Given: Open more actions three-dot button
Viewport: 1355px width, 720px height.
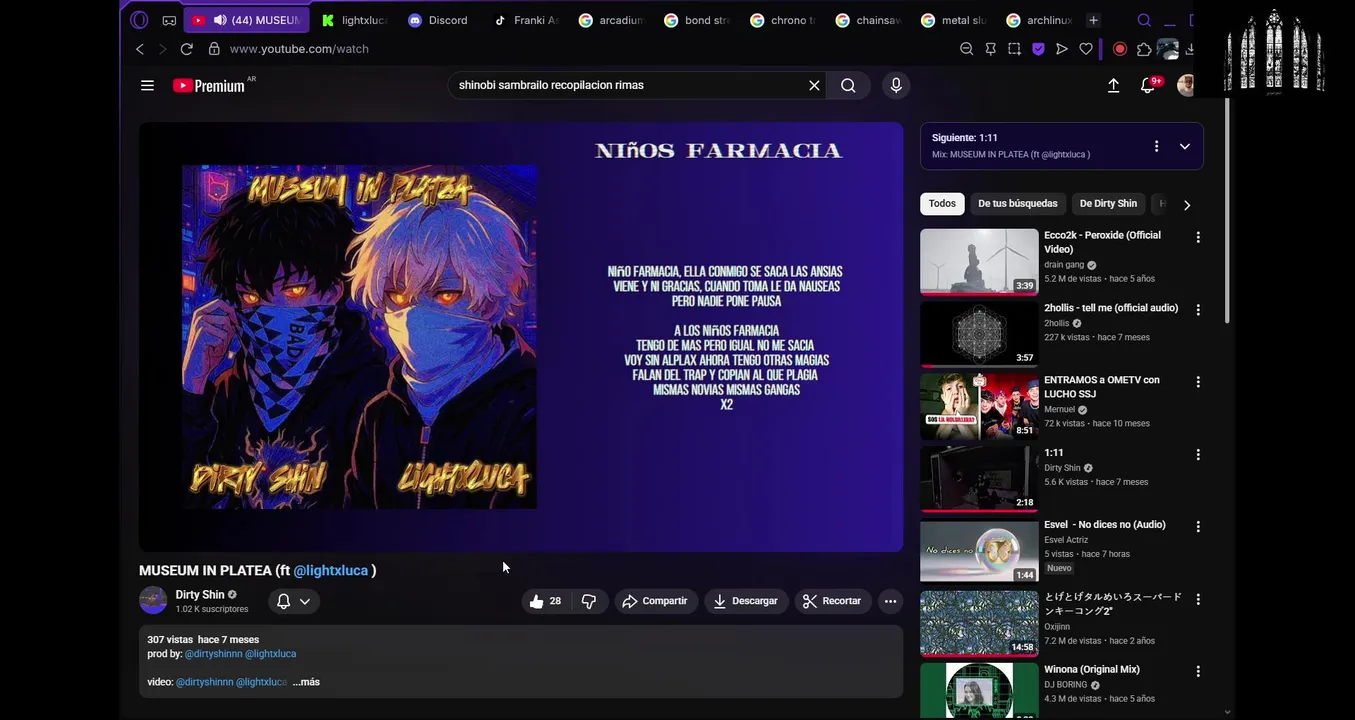Looking at the screenshot, I should 890,601.
